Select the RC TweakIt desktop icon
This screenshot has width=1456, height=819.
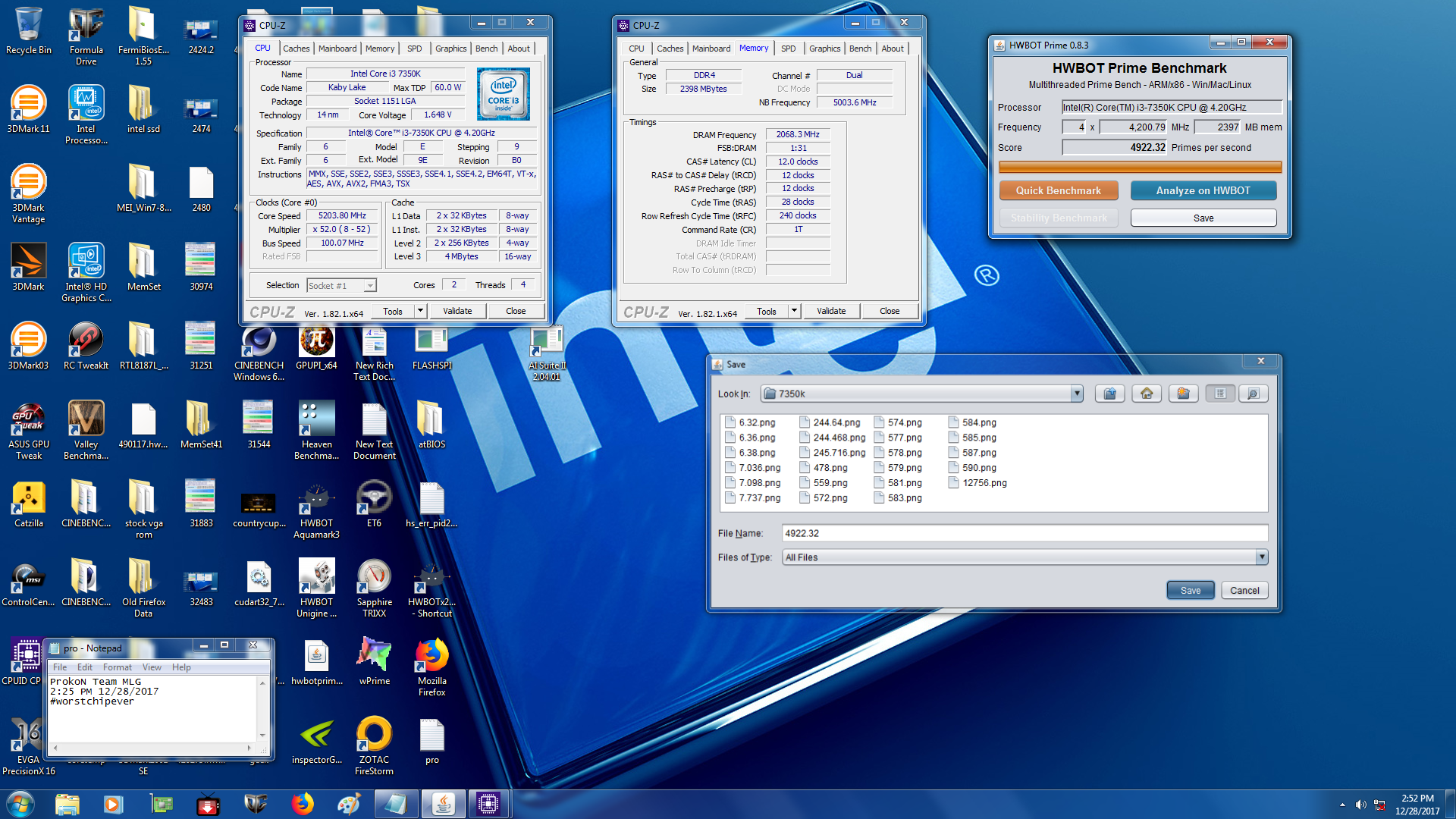86,347
